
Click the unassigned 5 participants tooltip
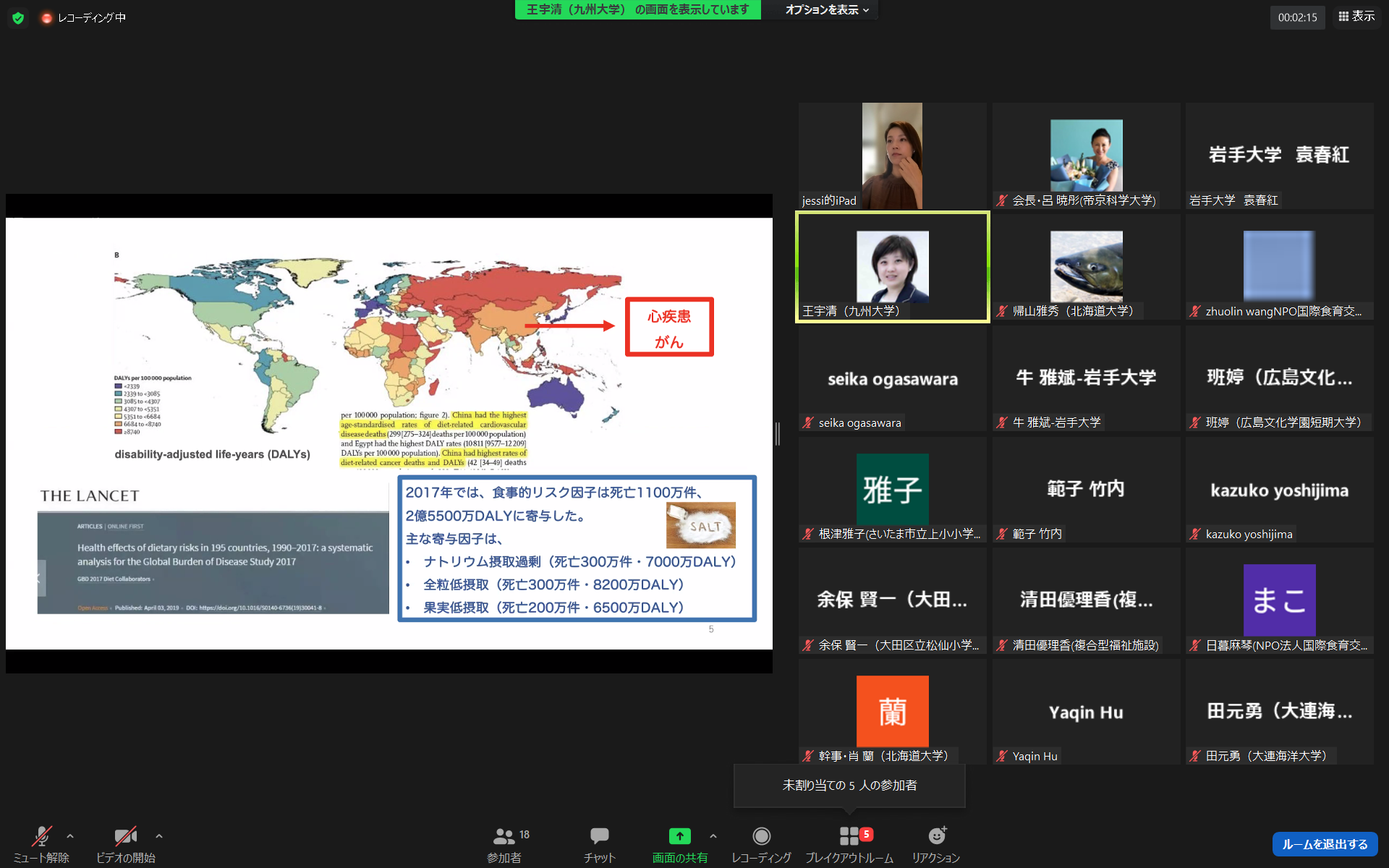point(849,785)
